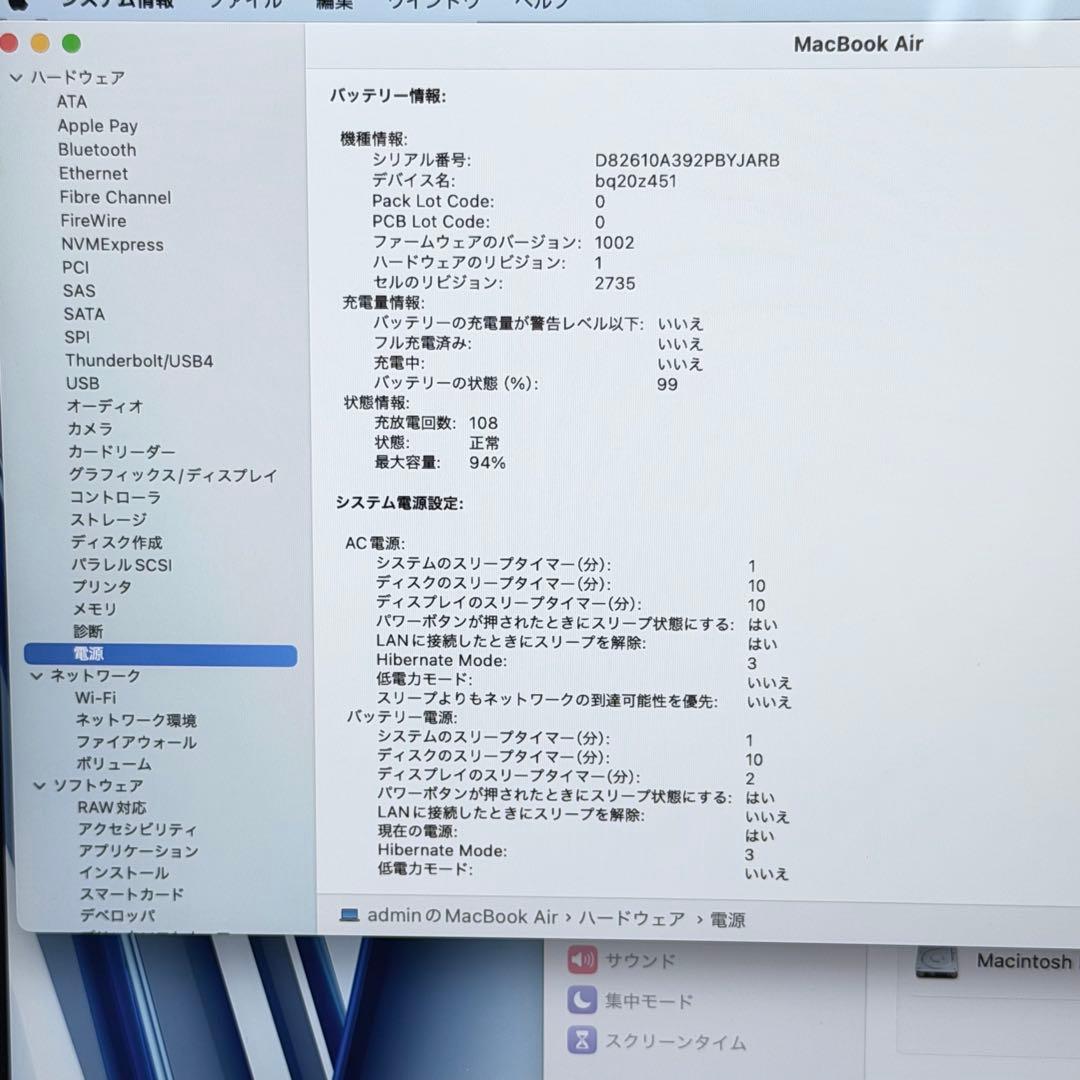The image size is (1080, 1080).
Task: Select アクセシビリティ in the sidebar
Action: pyautogui.click(x=137, y=829)
